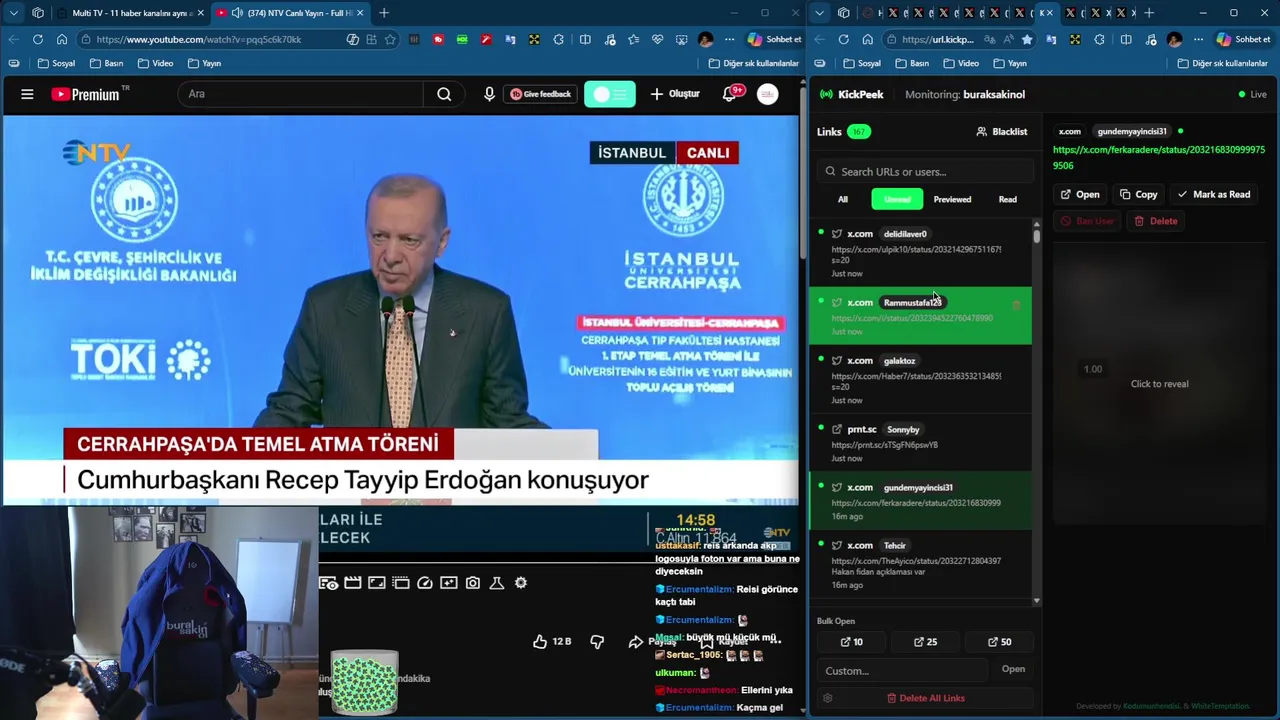Delete the selected link in preview panel
The height and width of the screenshot is (720, 1280).
click(x=1155, y=221)
